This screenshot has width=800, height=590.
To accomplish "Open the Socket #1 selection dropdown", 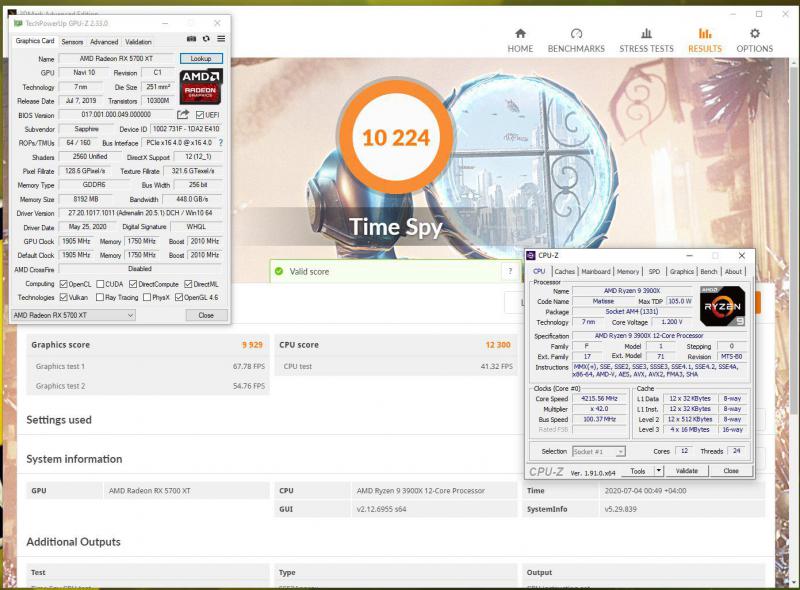I will (598, 451).
